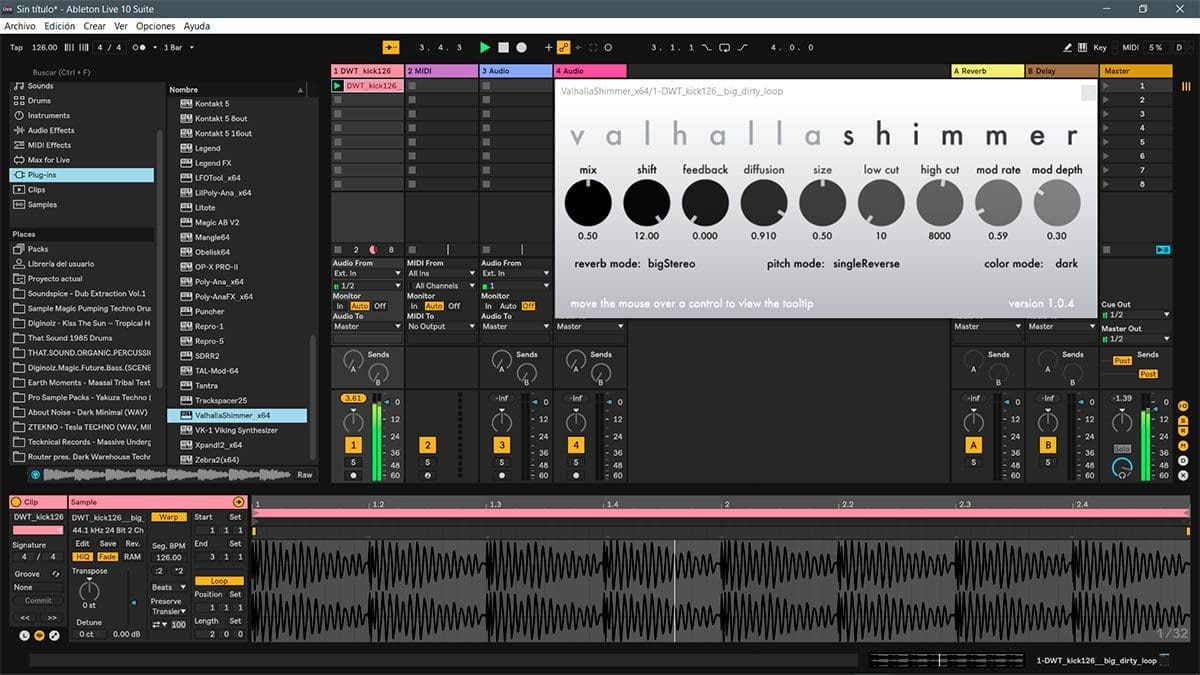Select the ValhallaShimmer_x64 plugin entry
The height and width of the screenshot is (675, 1200).
click(x=237, y=415)
